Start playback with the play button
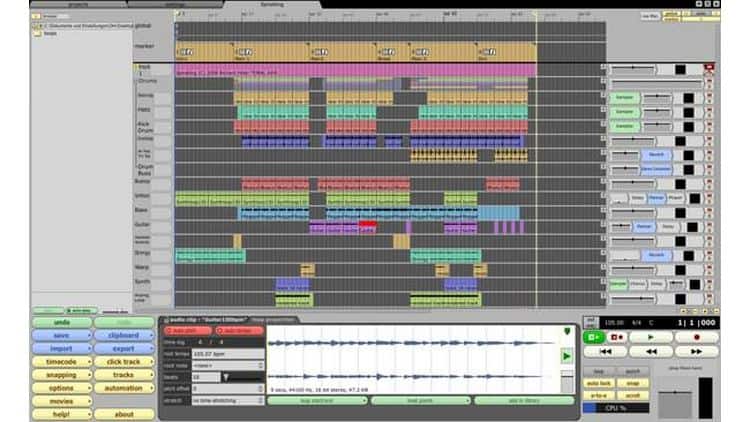The width and height of the screenshot is (750, 422). pyautogui.click(x=651, y=337)
